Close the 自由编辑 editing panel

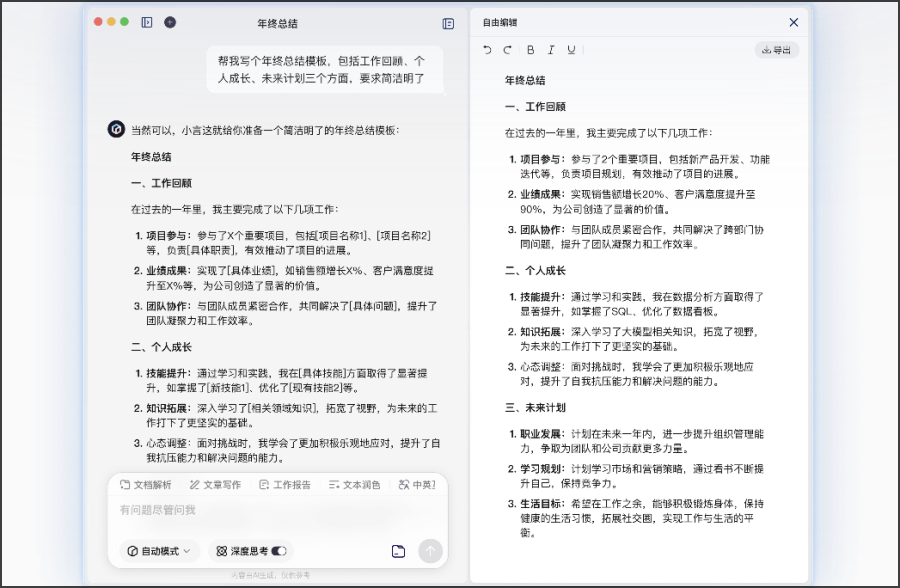pos(793,22)
